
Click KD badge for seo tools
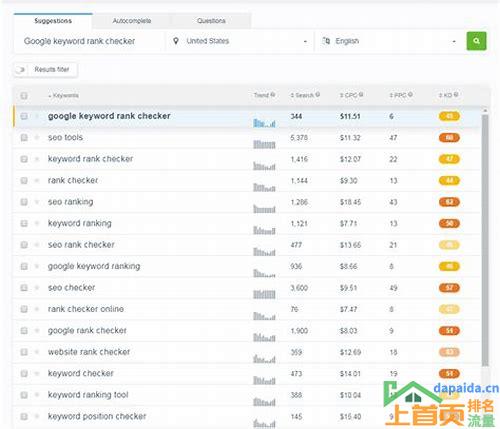449,137
